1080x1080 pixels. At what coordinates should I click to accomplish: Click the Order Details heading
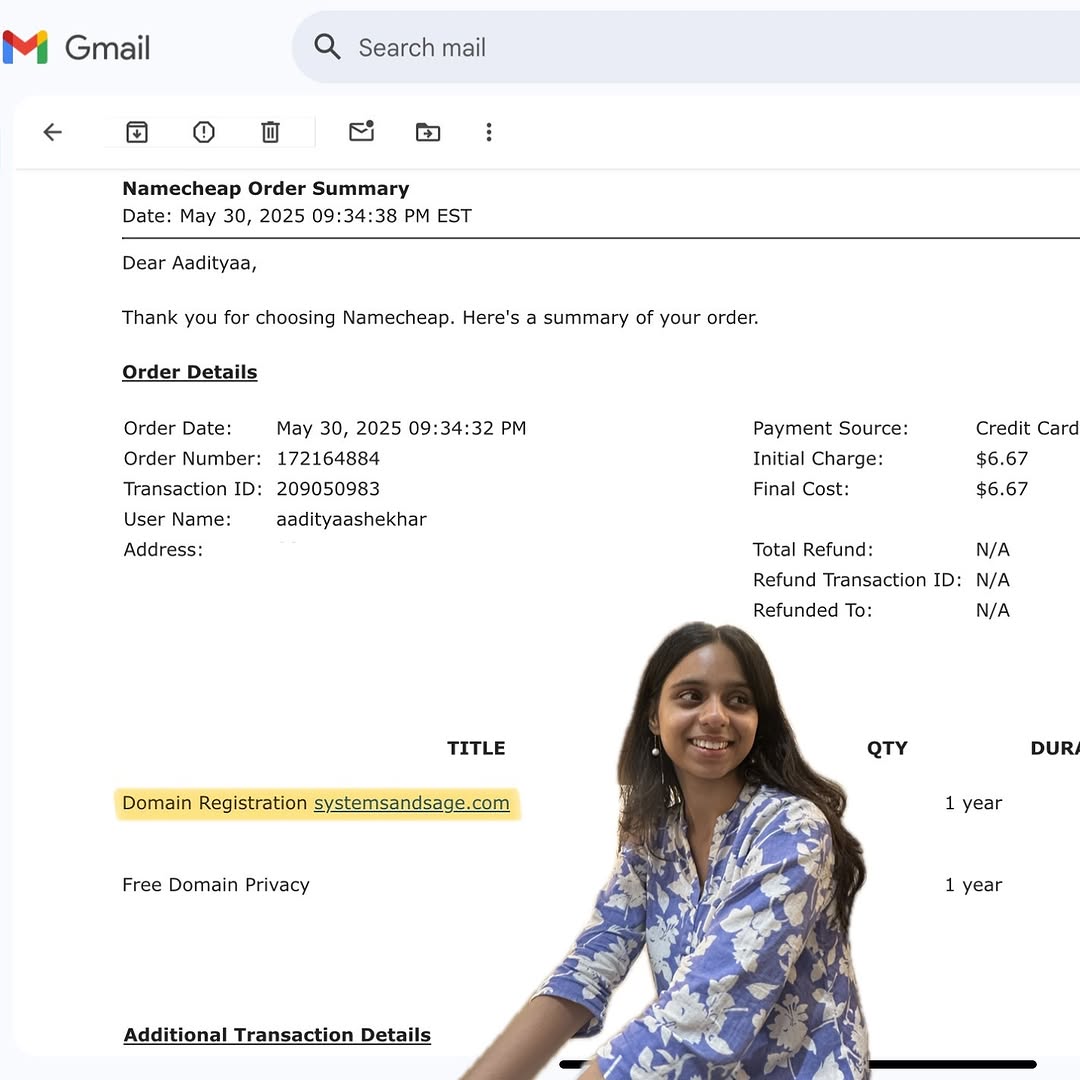pyautogui.click(x=190, y=372)
